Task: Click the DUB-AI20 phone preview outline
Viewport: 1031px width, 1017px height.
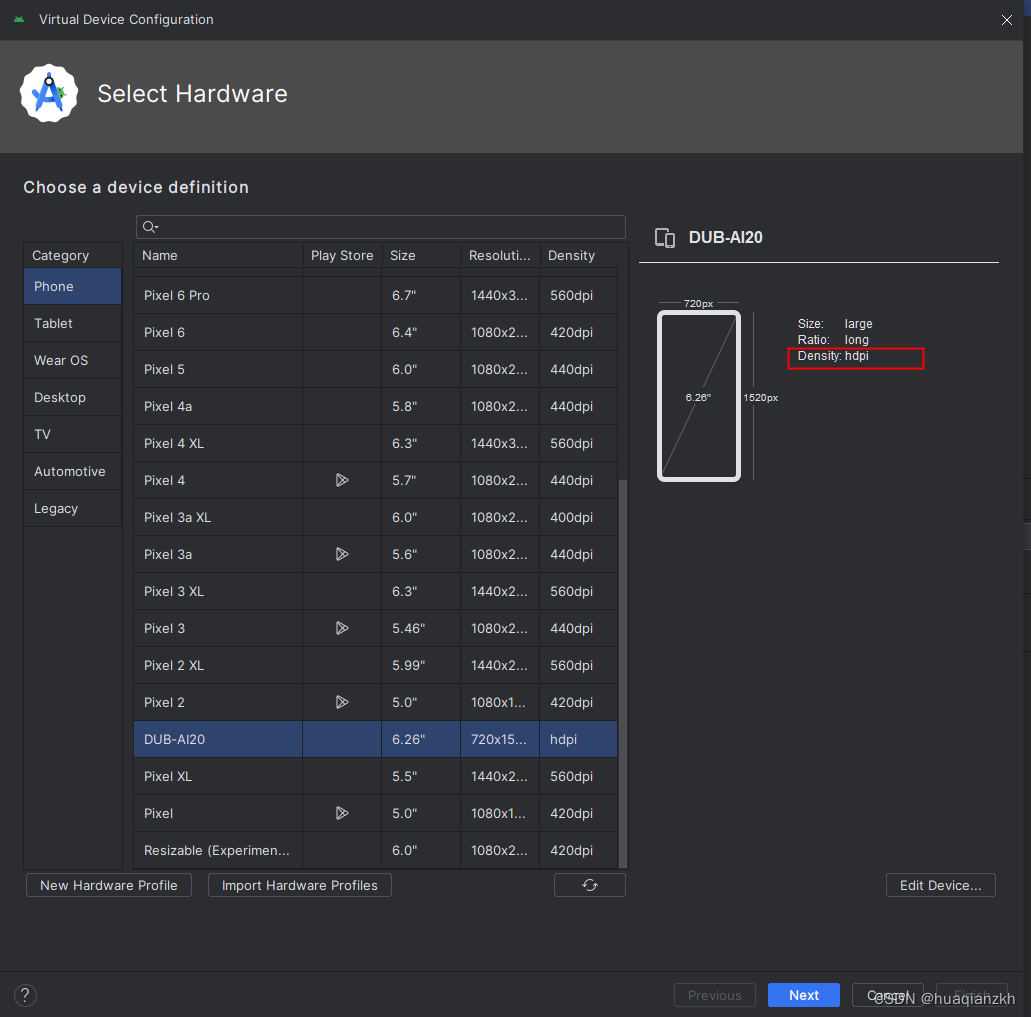Action: pos(698,396)
